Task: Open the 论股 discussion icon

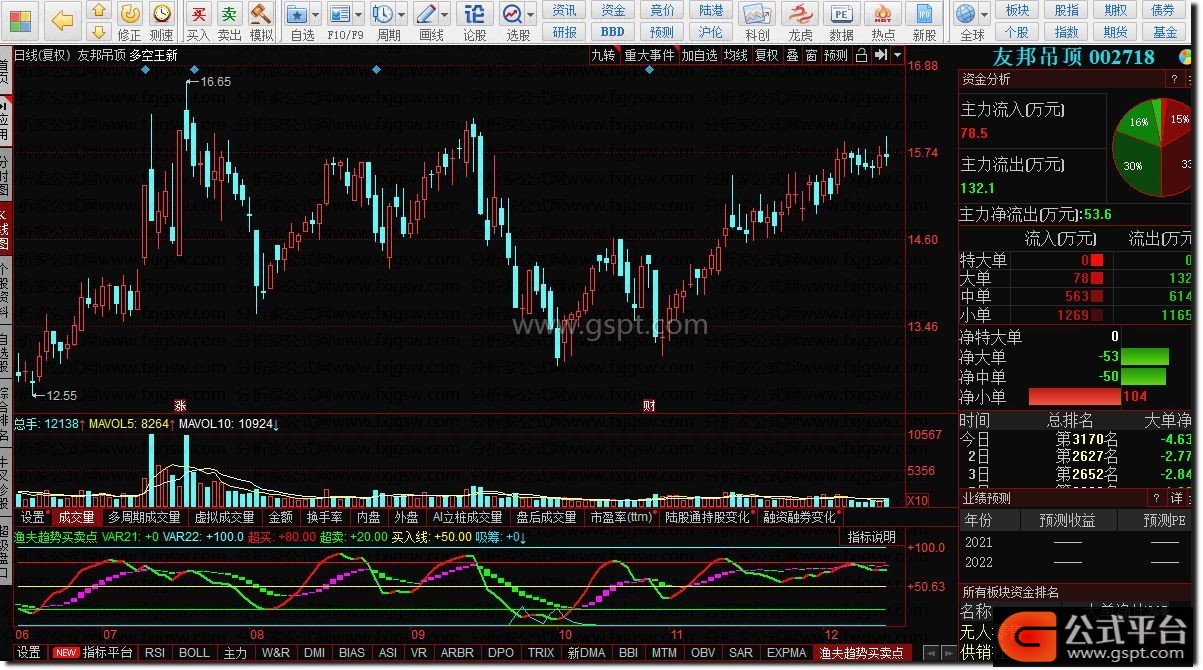Action: click(x=475, y=14)
